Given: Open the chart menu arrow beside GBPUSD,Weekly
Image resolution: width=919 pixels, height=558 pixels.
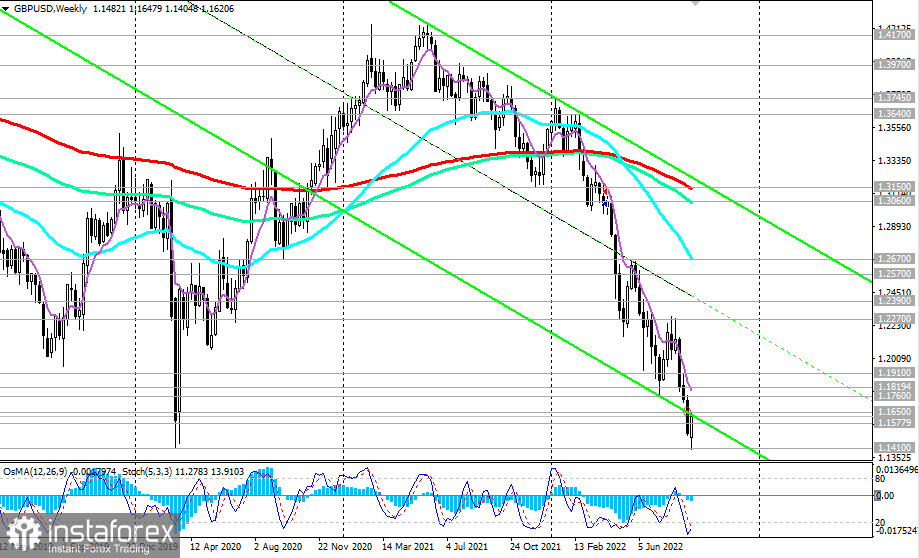Looking at the screenshot, I should click(6, 9).
